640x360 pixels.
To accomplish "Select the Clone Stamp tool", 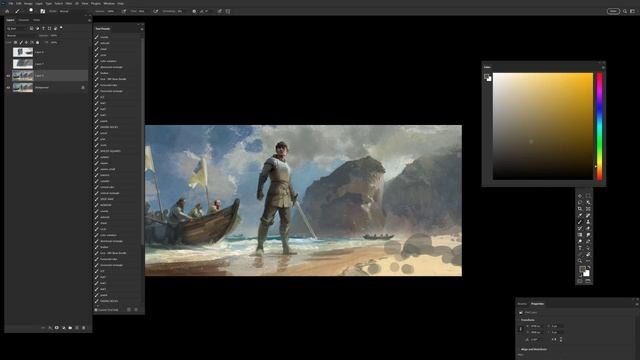I will pyautogui.click(x=588, y=222).
